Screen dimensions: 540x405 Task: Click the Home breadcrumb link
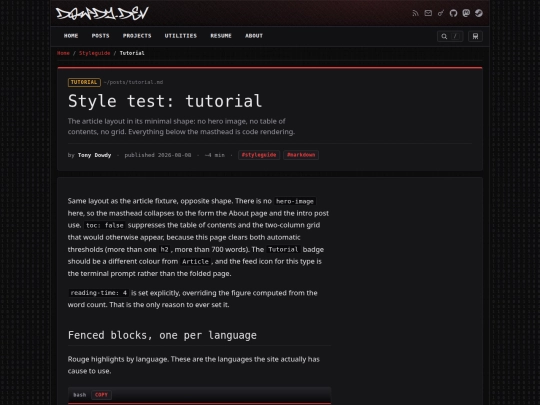click(63, 53)
